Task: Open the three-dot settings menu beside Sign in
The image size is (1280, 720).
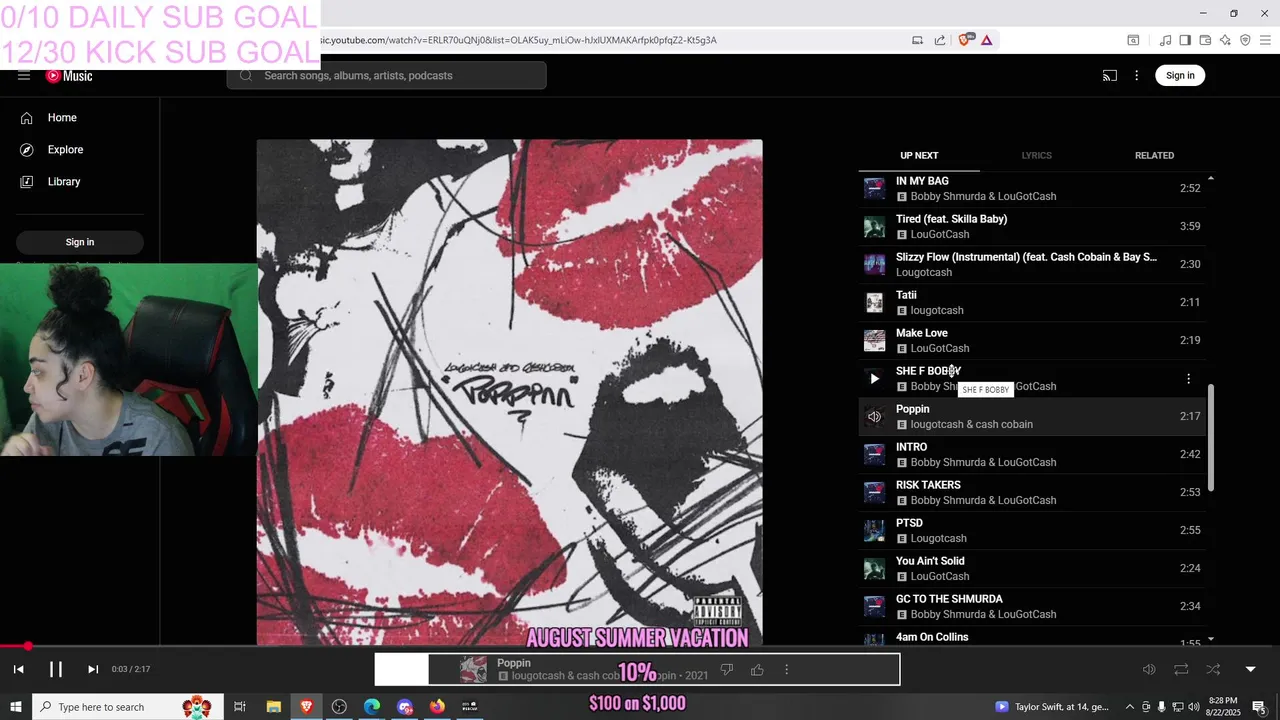Action: pos(1136,76)
